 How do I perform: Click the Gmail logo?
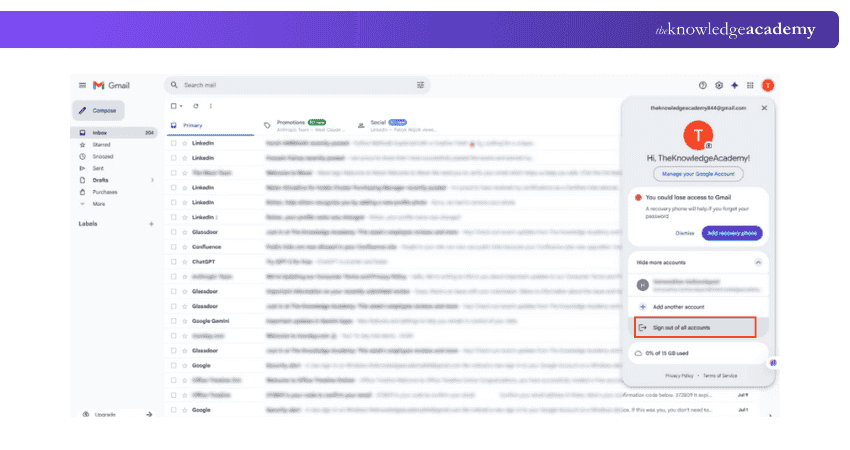pos(111,85)
